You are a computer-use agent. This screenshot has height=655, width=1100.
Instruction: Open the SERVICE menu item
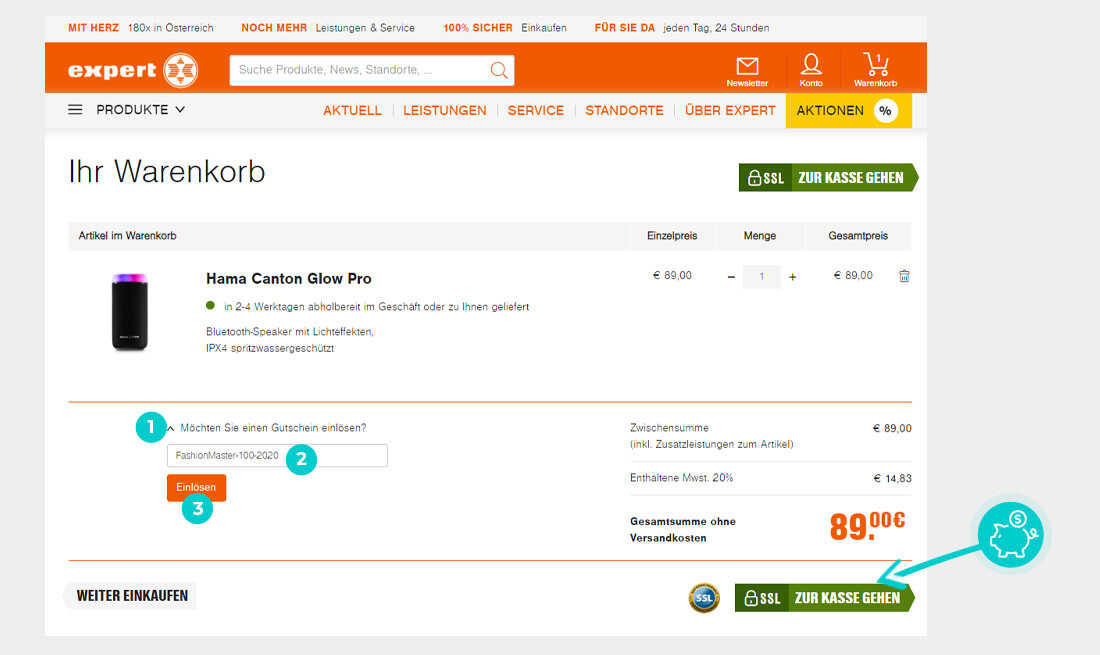click(x=536, y=111)
